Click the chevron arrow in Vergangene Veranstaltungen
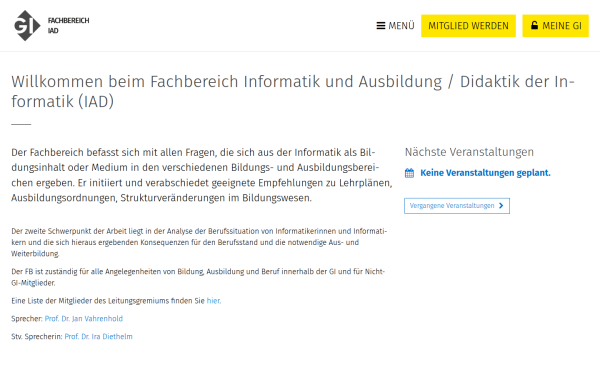The height and width of the screenshot is (375, 600). coord(501,206)
